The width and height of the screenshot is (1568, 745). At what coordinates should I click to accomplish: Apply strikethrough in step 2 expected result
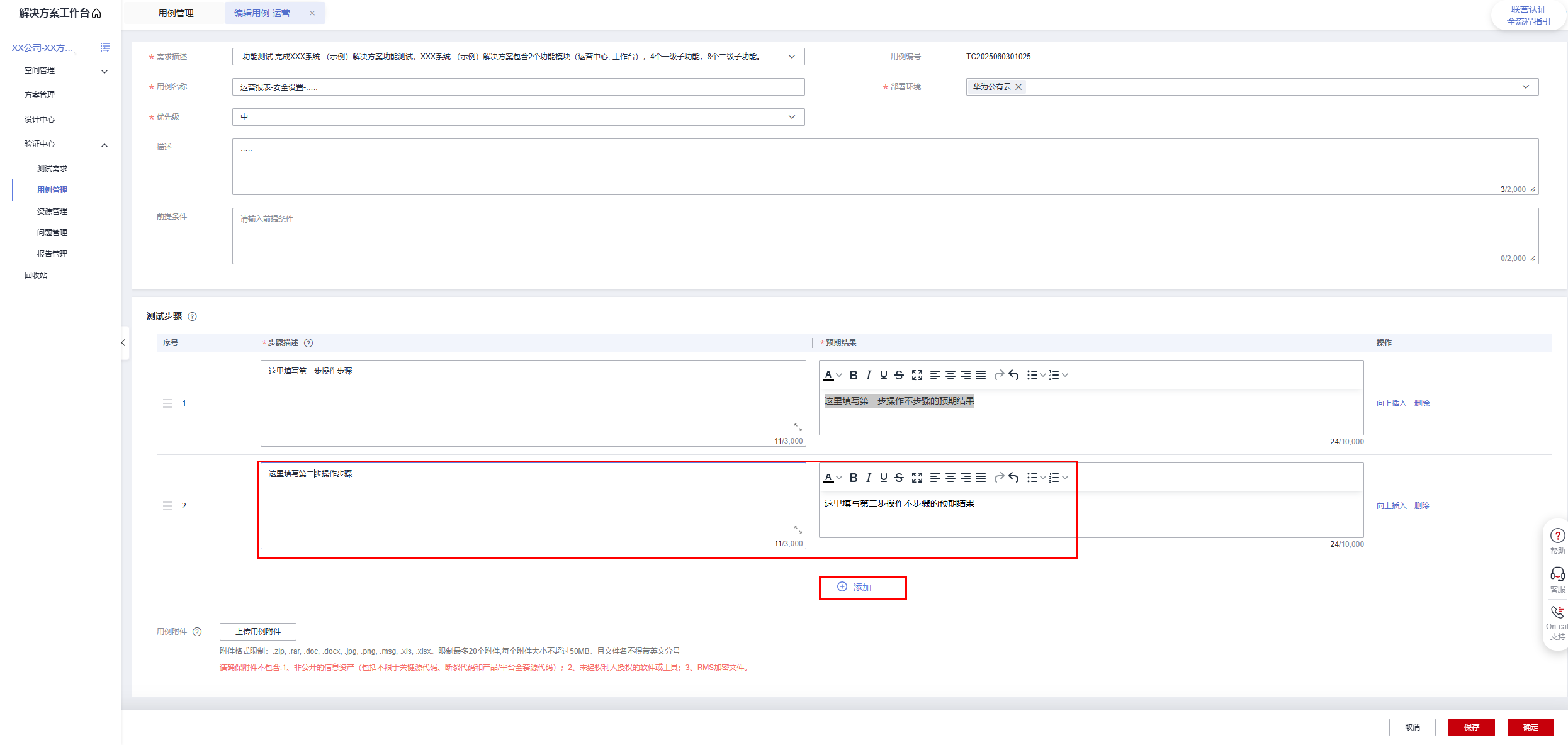pos(899,478)
